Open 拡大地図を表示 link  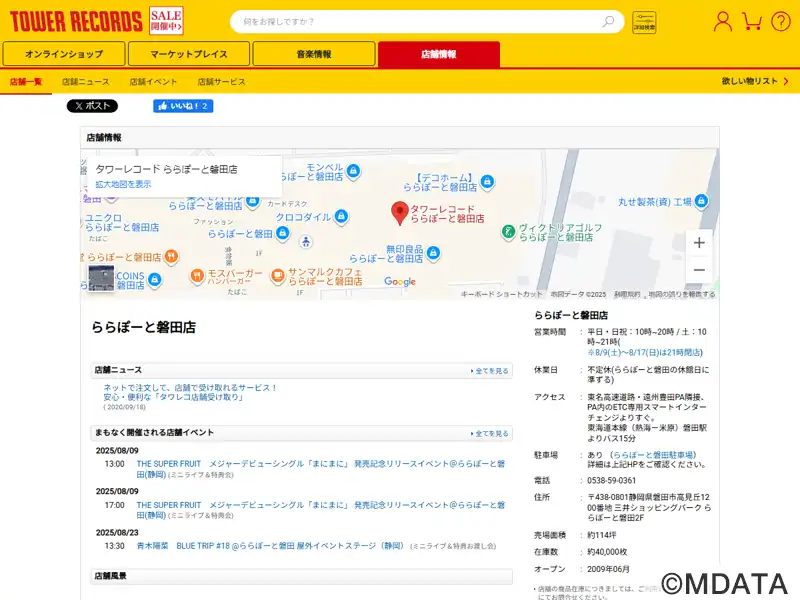click(x=123, y=184)
